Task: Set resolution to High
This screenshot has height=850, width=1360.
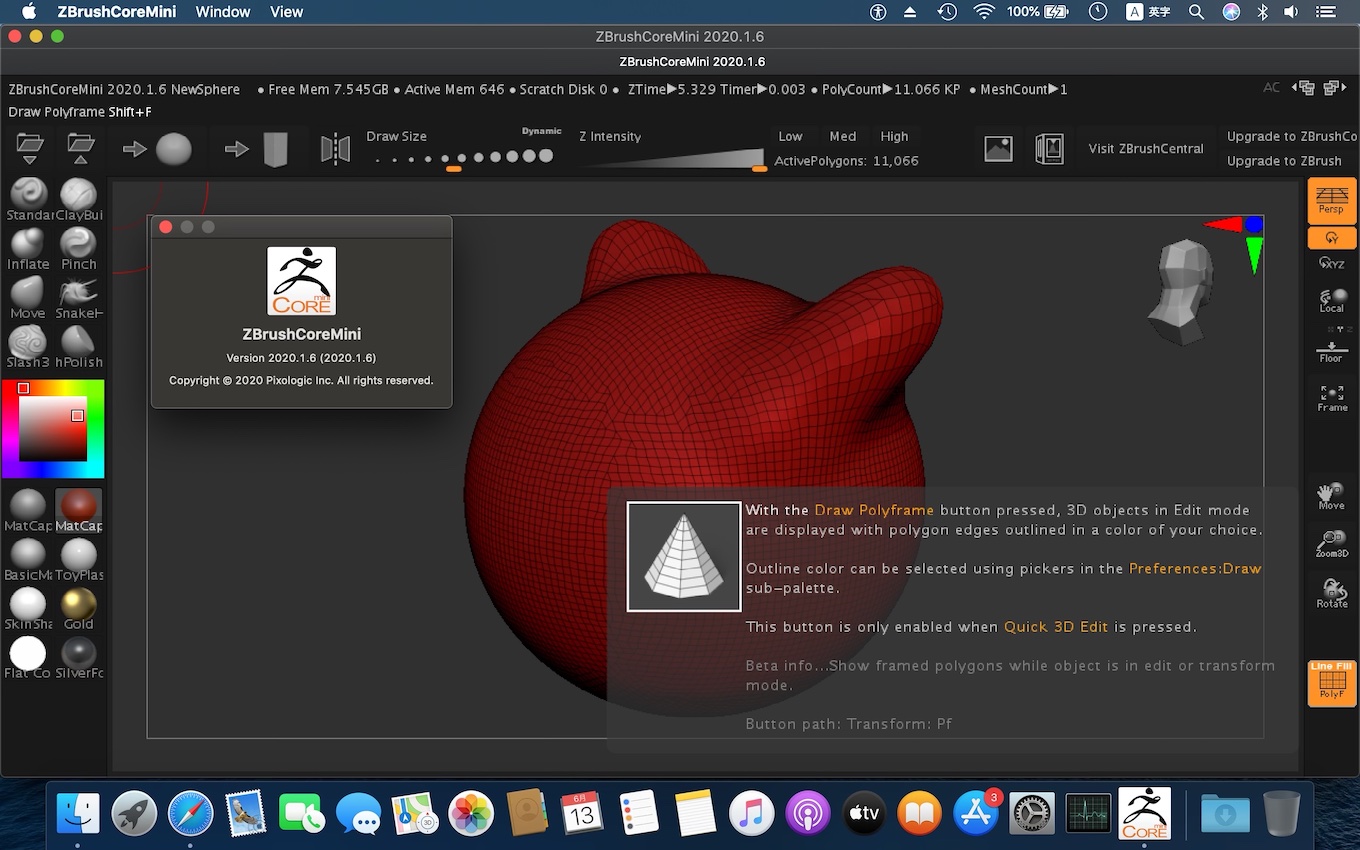Action: pyautogui.click(x=894, y=136)
